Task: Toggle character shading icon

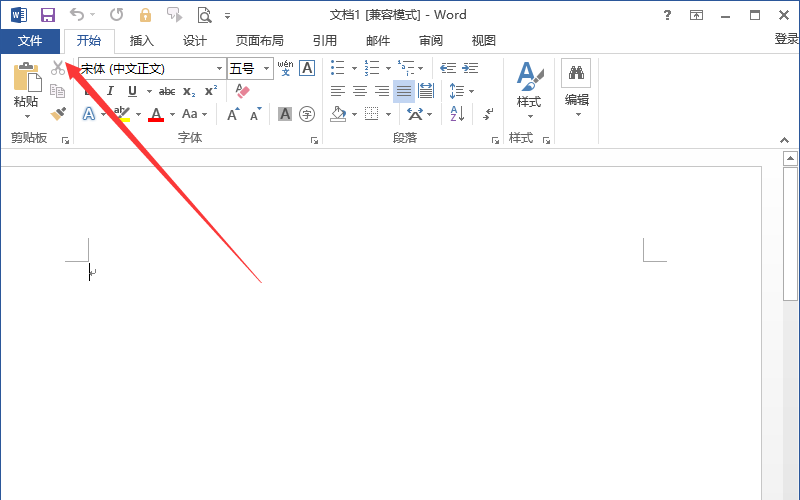Action: click(285, 114)
